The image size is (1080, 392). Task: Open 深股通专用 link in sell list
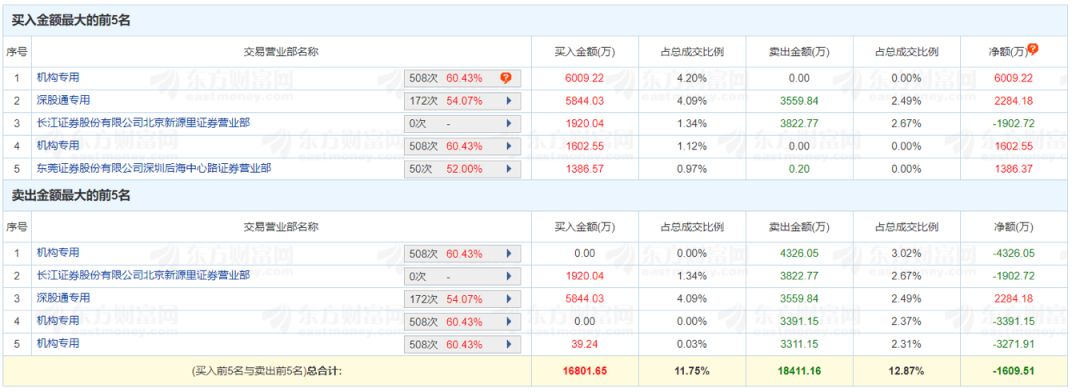(x=63, y=298)
